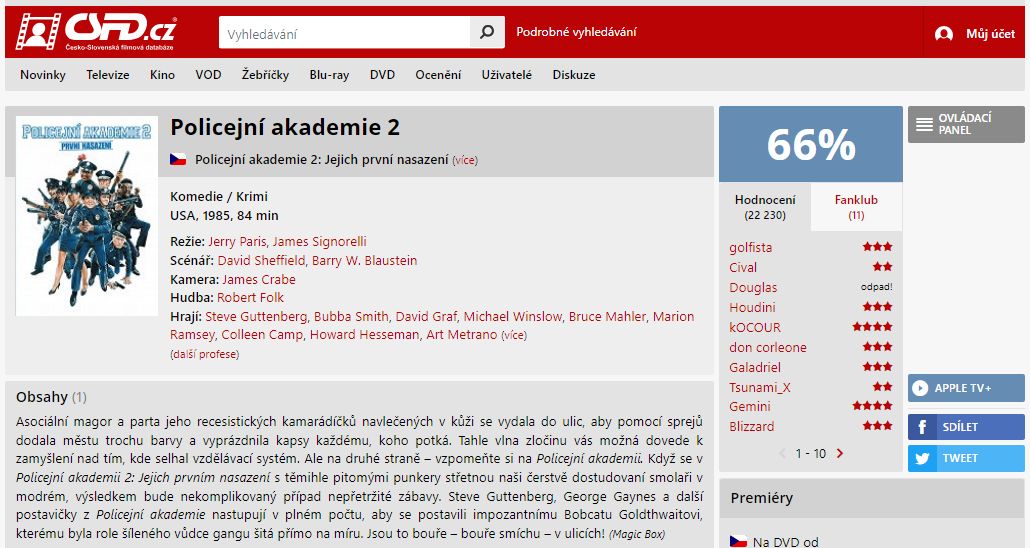This screenshot has width=1030, height=548.
Task: Open actor Art Metrano
Action: coord(462,335)
